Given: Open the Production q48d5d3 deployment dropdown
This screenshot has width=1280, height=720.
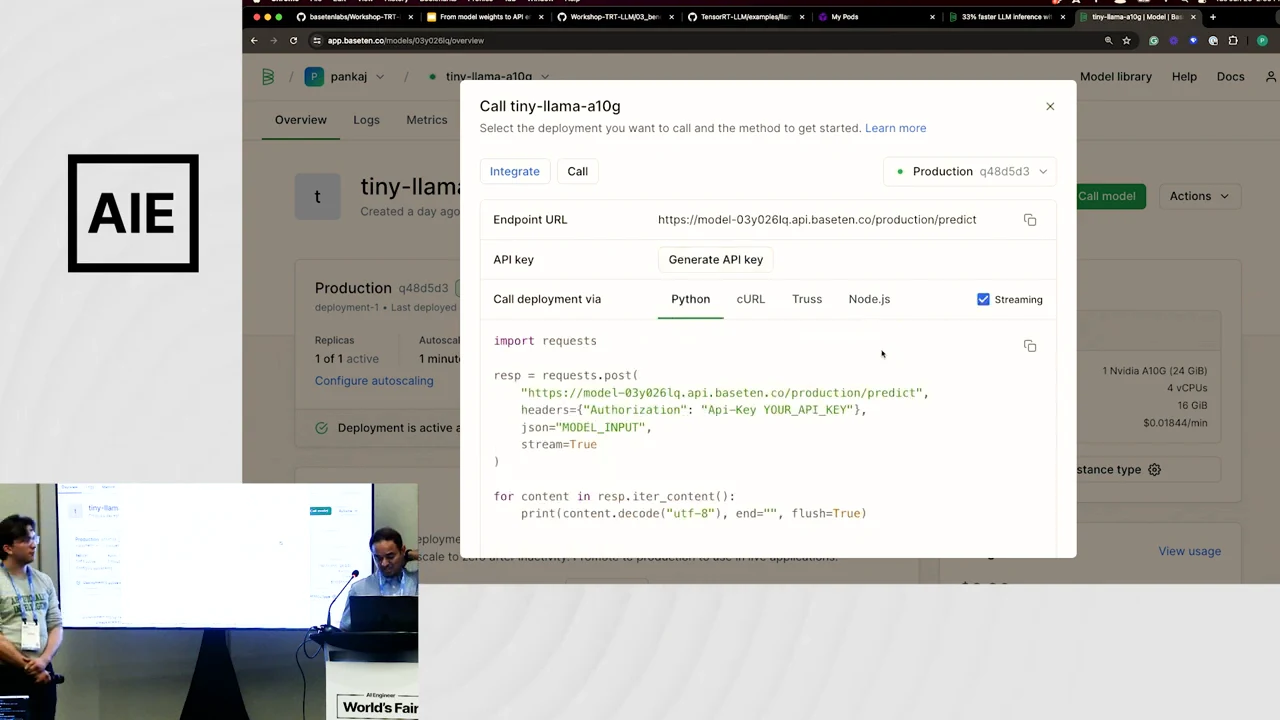Looking at the screenshot, I should [970, 171].
